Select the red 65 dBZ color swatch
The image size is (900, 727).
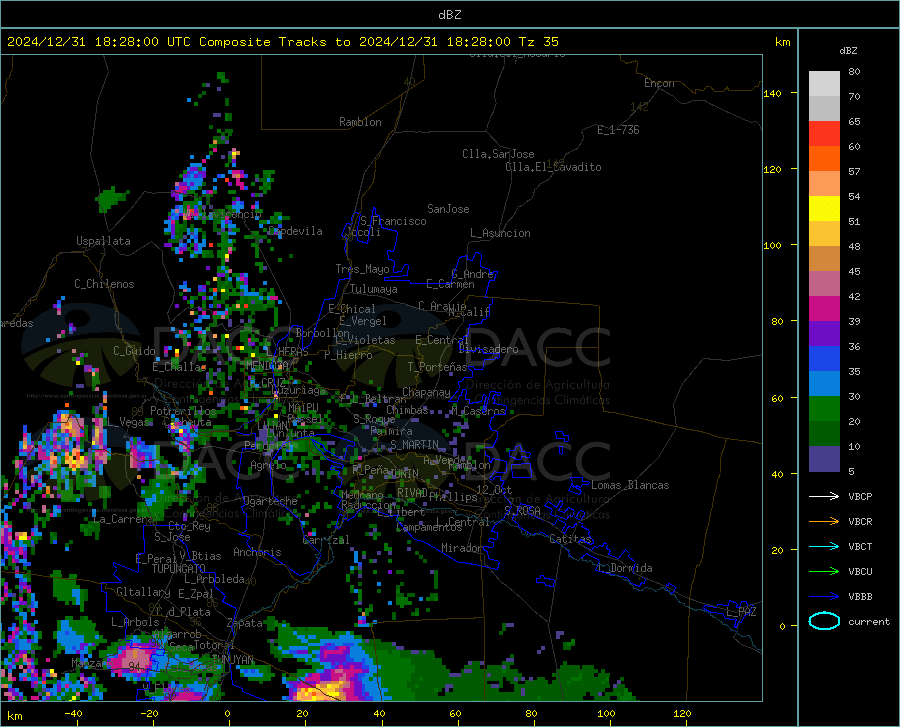pyautogui.click(x=824, y=134)
